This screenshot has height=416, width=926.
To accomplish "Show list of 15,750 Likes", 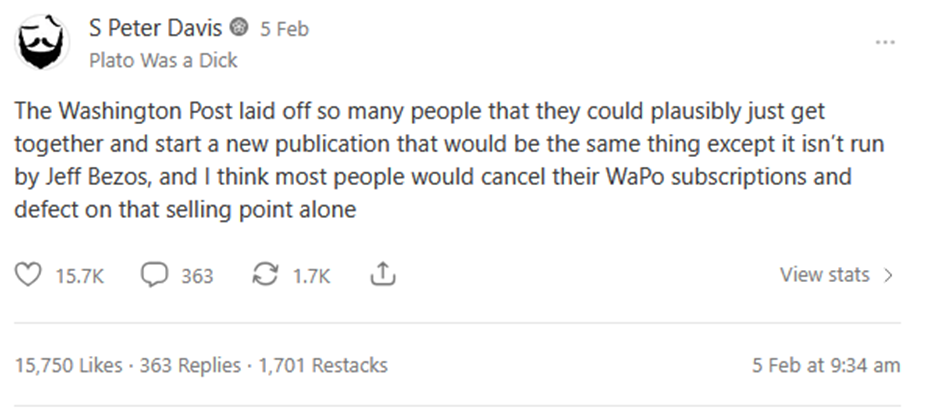I will (x=69, y=365).
